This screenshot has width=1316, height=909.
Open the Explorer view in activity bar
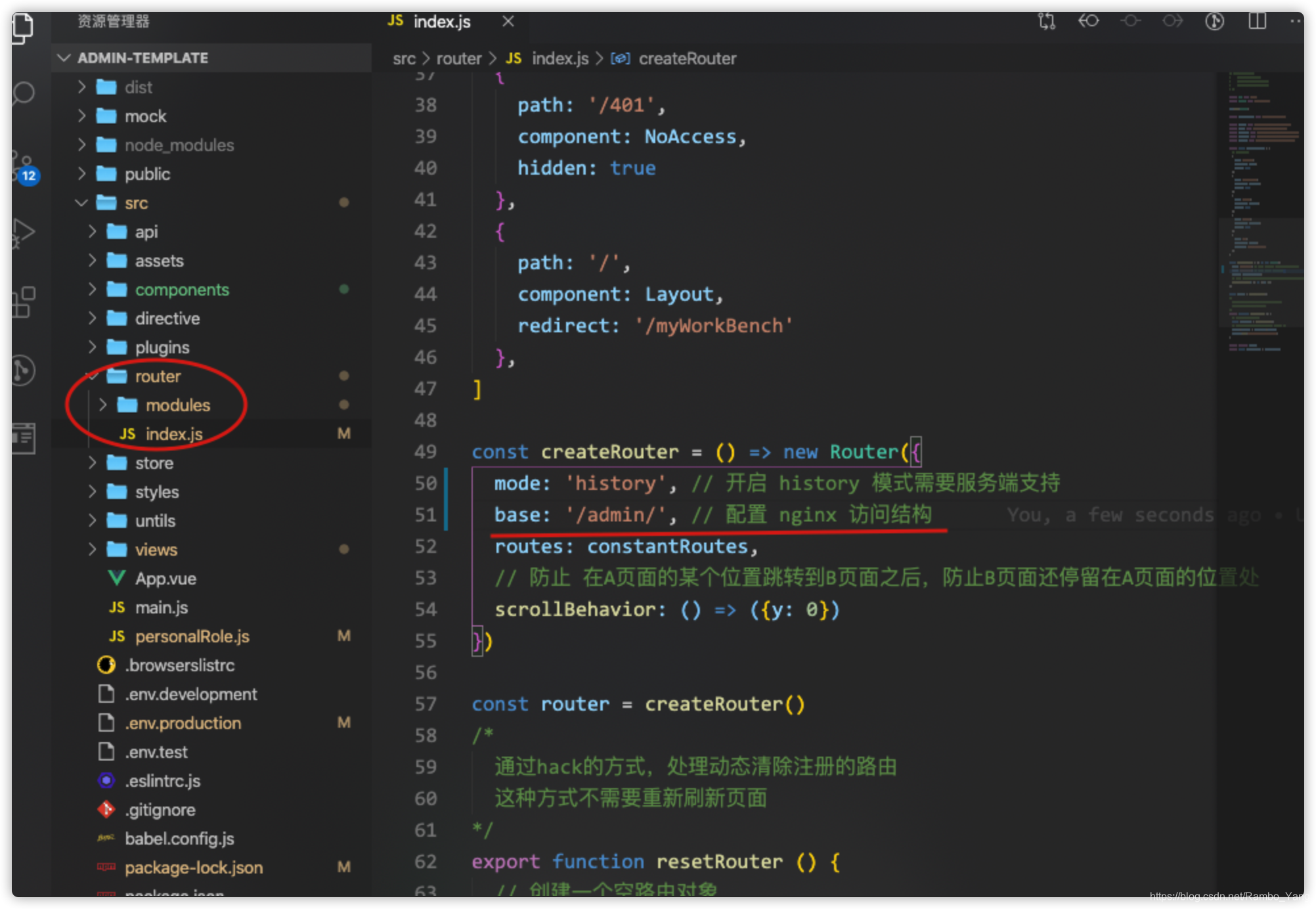coord(22,28)
